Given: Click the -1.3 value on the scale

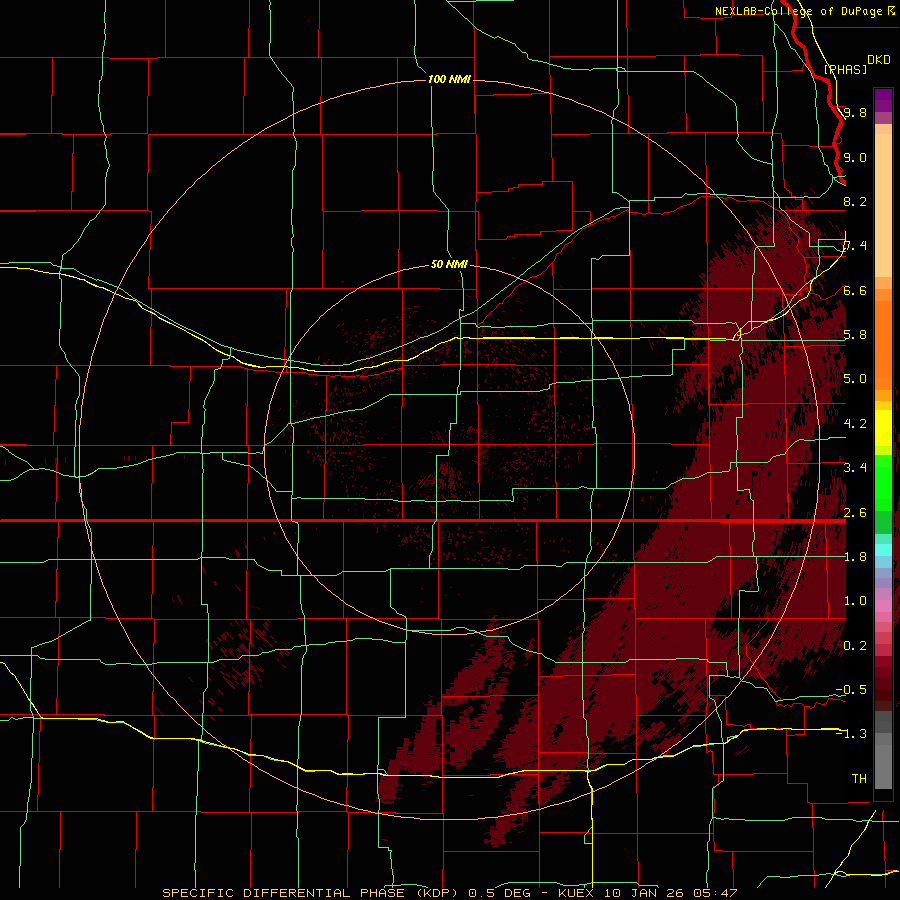Looking at the screenshot, I should [x=851, y=734].
